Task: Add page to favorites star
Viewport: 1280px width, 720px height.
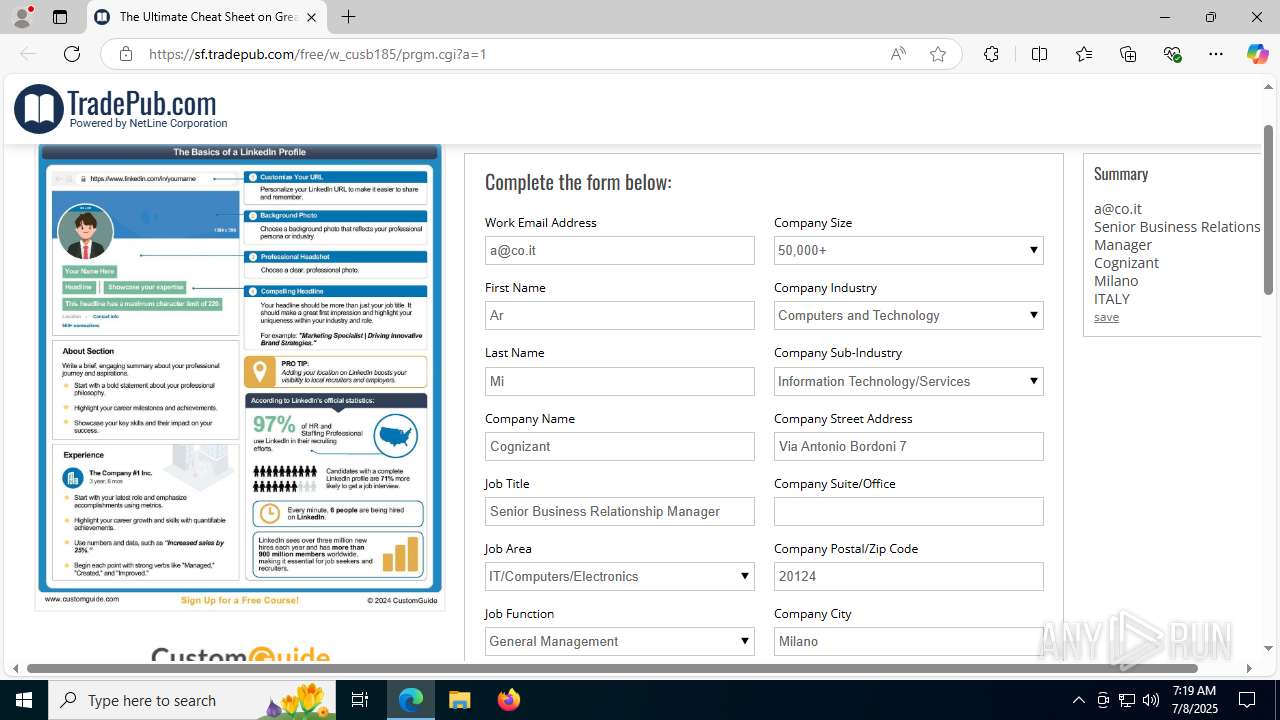Action: tap(937, 54)
